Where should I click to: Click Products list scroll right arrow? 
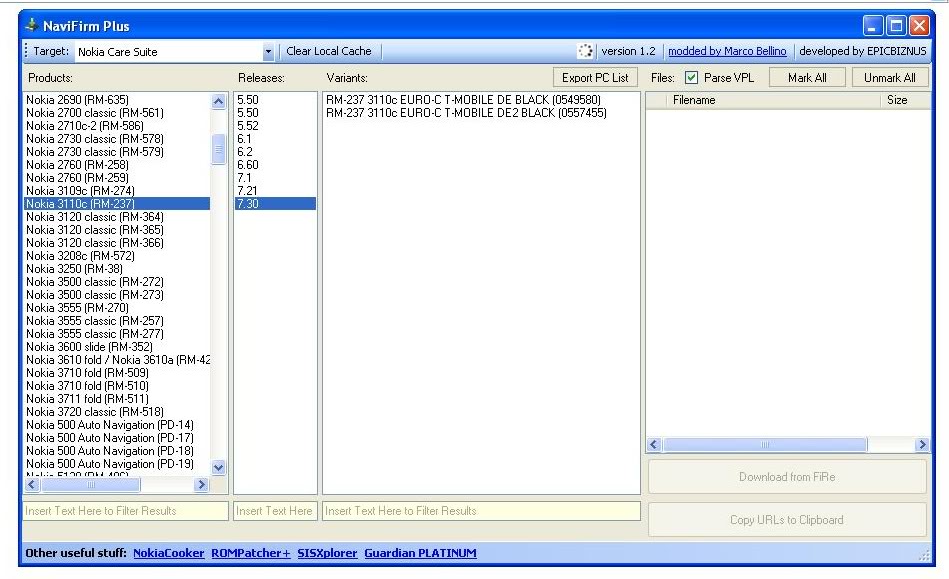coord(202,485)
